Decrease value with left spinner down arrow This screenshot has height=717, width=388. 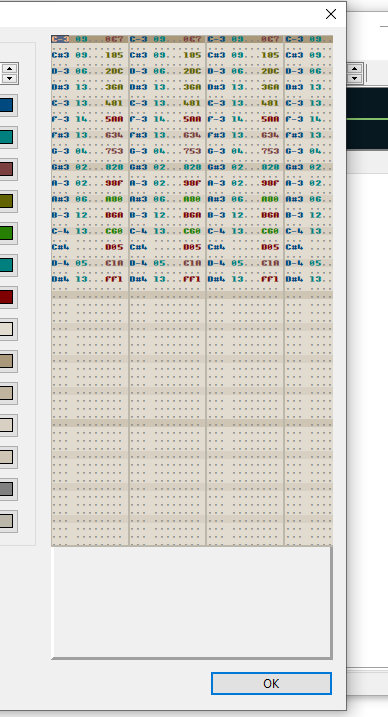(10, 78)
